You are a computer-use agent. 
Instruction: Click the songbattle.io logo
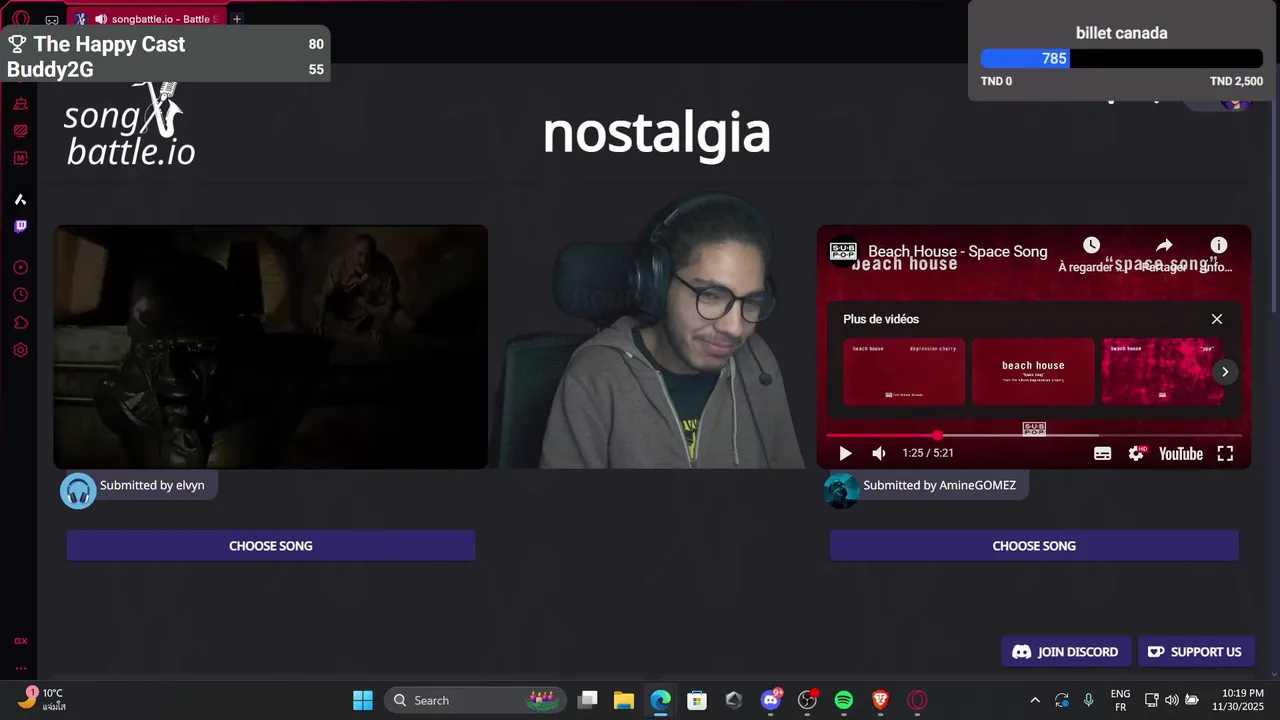pyautogui.click(x=130, y=125)
